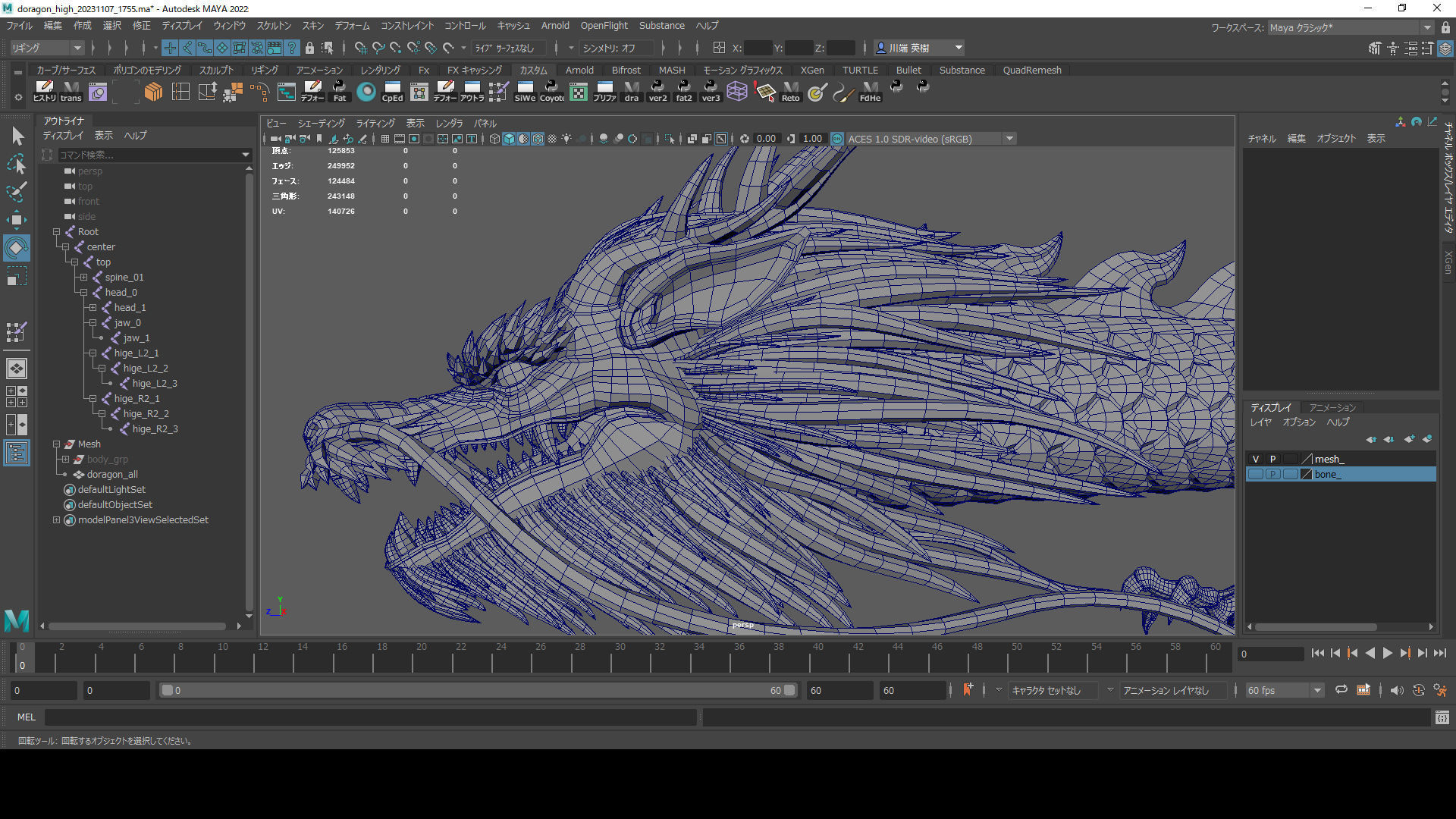Click the lattice cage shelf icon

[x=737, y=92]
